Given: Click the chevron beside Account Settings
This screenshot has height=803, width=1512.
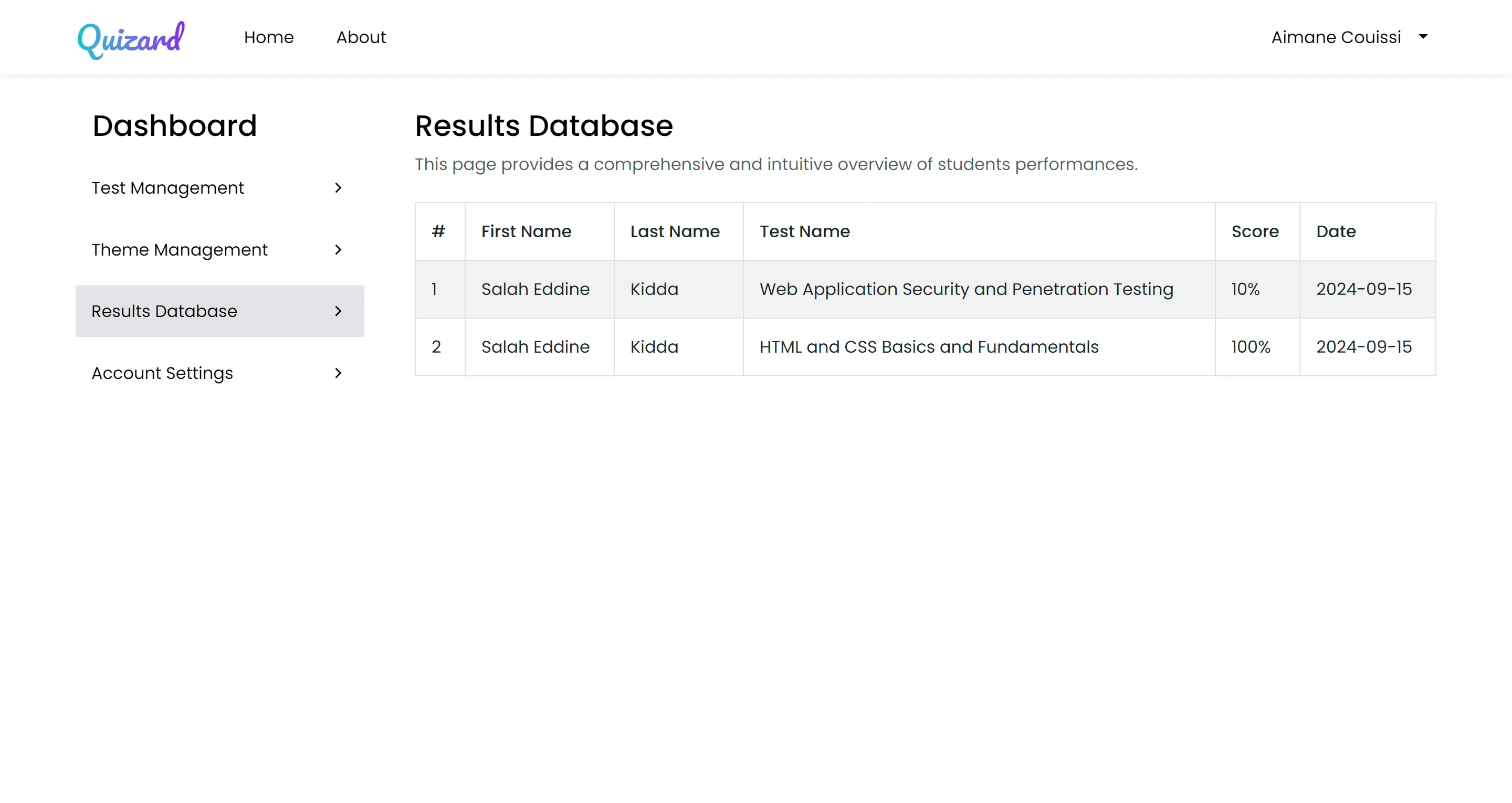Looking at the screenshot, I should point(338,373).
